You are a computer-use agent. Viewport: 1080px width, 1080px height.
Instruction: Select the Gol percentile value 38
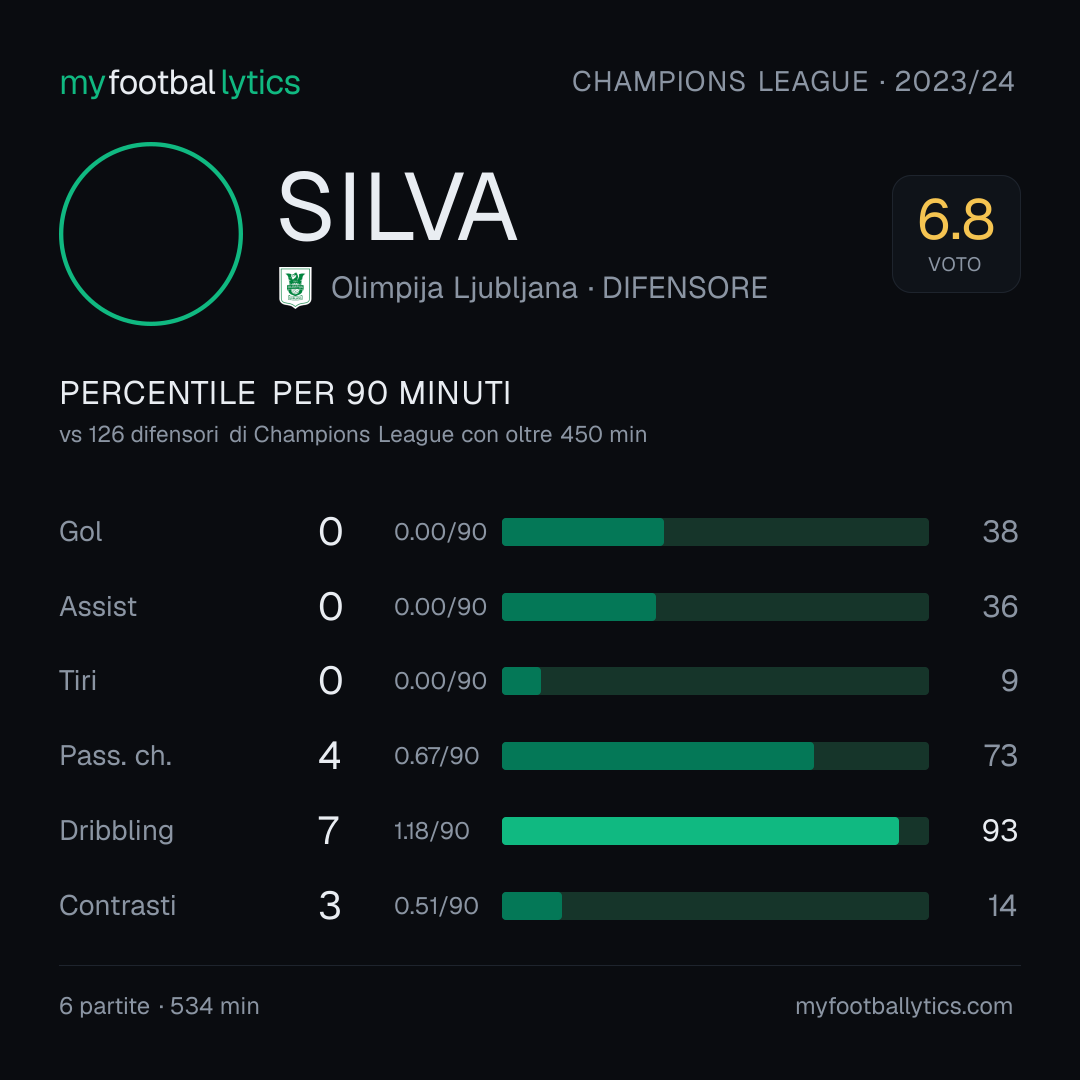[x=1000, y=532]
